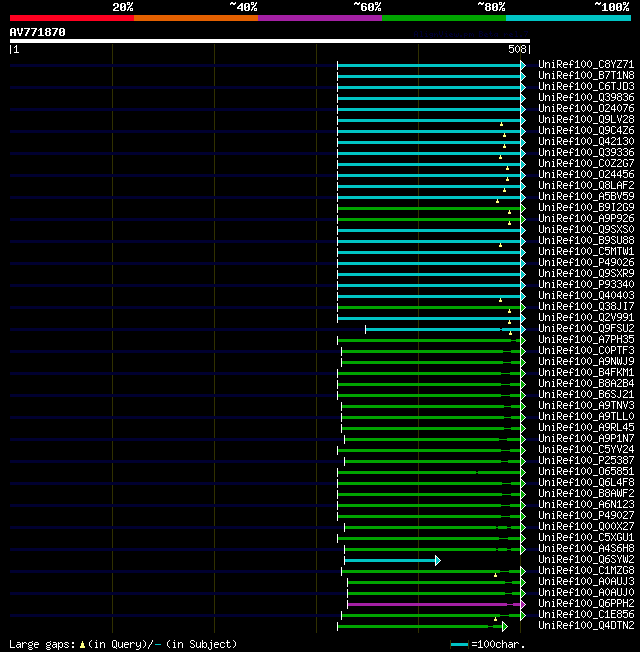
Task: Click the UniRef100_Q40403 label
Action: pos(586,296)
